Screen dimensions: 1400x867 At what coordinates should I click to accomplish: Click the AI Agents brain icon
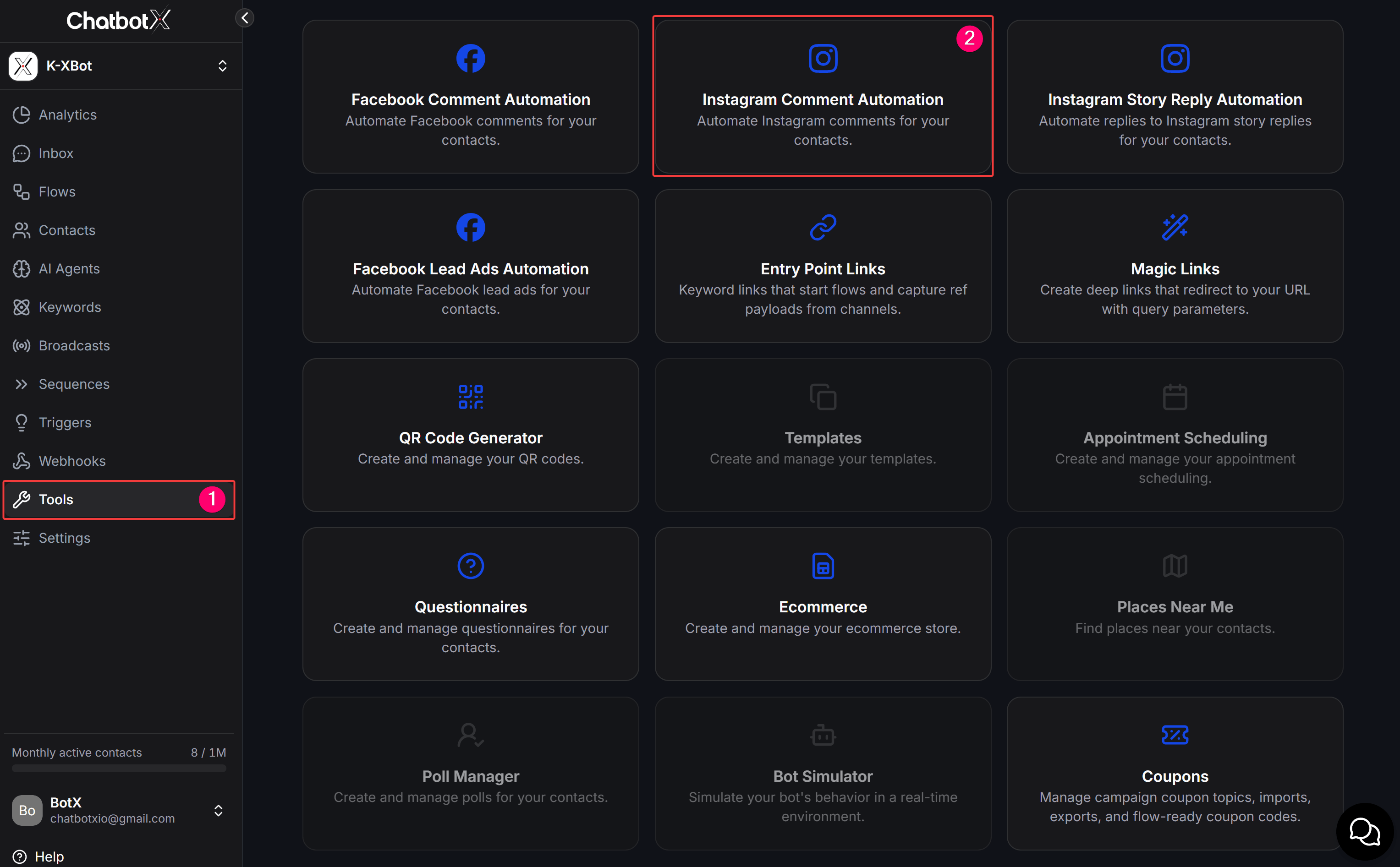(x=21, y=268)
